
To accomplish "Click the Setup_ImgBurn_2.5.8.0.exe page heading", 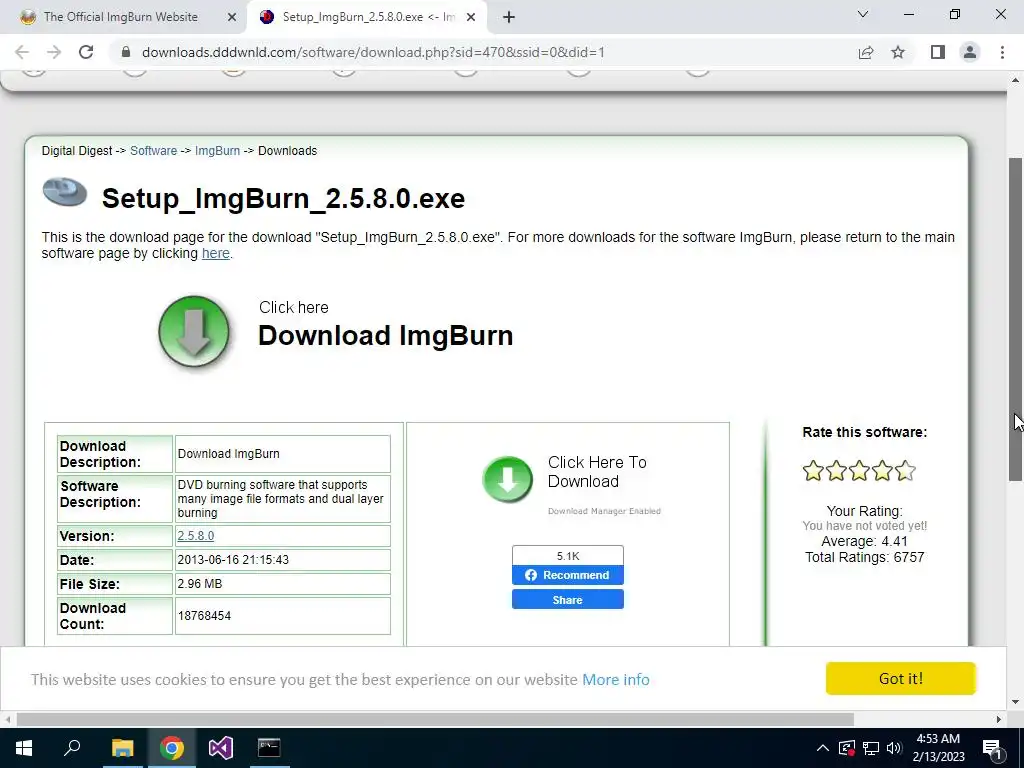I will 283,199.
